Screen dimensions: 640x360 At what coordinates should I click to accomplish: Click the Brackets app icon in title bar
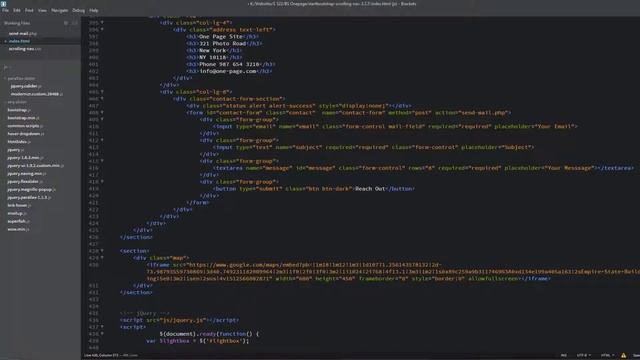click(4, 4)
